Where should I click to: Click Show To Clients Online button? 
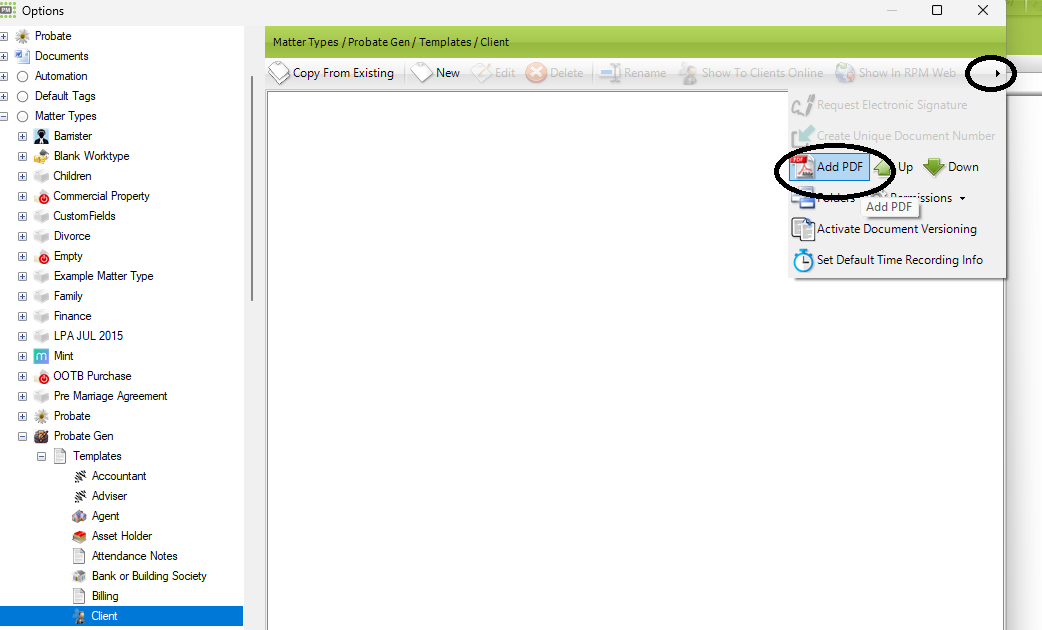pos(752,72)
